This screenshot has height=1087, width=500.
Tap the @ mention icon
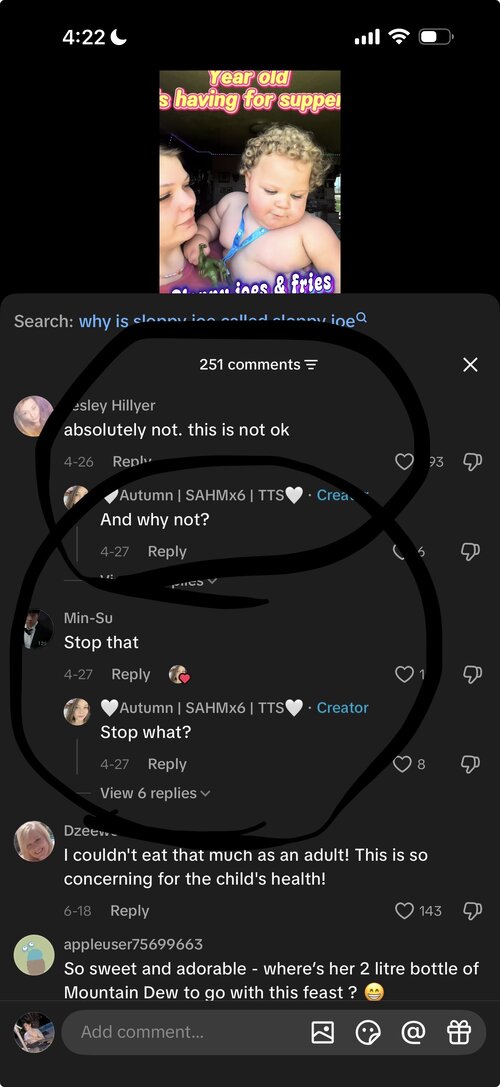pyautogui.click(x=413, y=1032)
